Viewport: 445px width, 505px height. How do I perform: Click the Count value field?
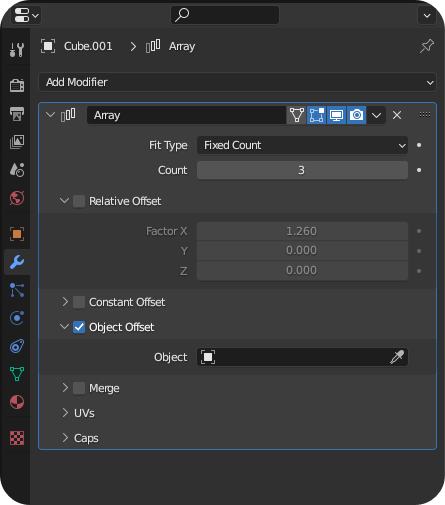pos(302,170)
